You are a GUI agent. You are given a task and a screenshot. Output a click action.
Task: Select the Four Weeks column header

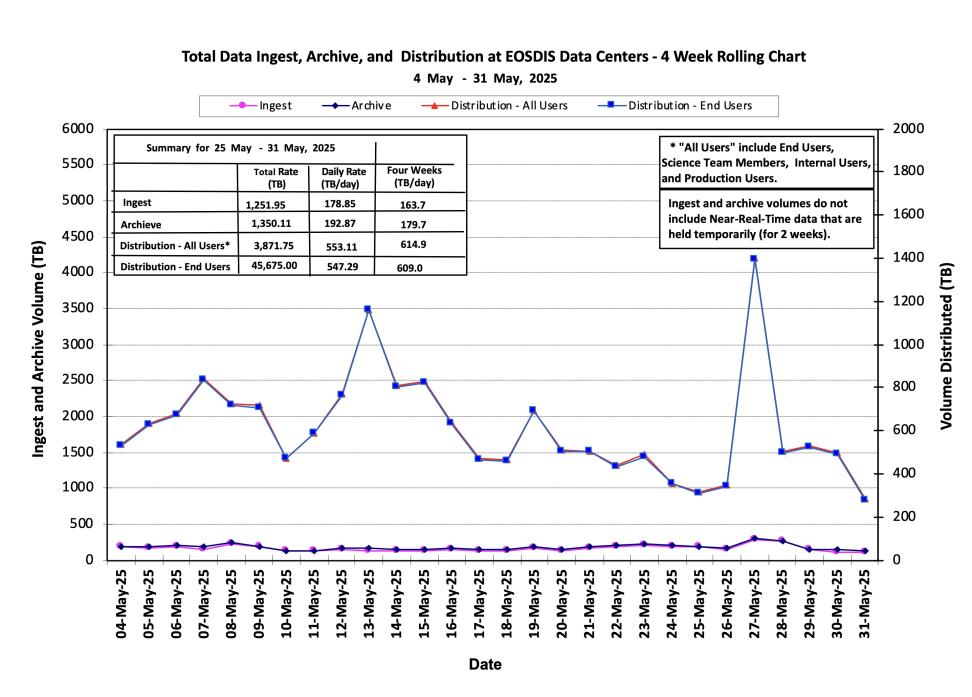414,177
